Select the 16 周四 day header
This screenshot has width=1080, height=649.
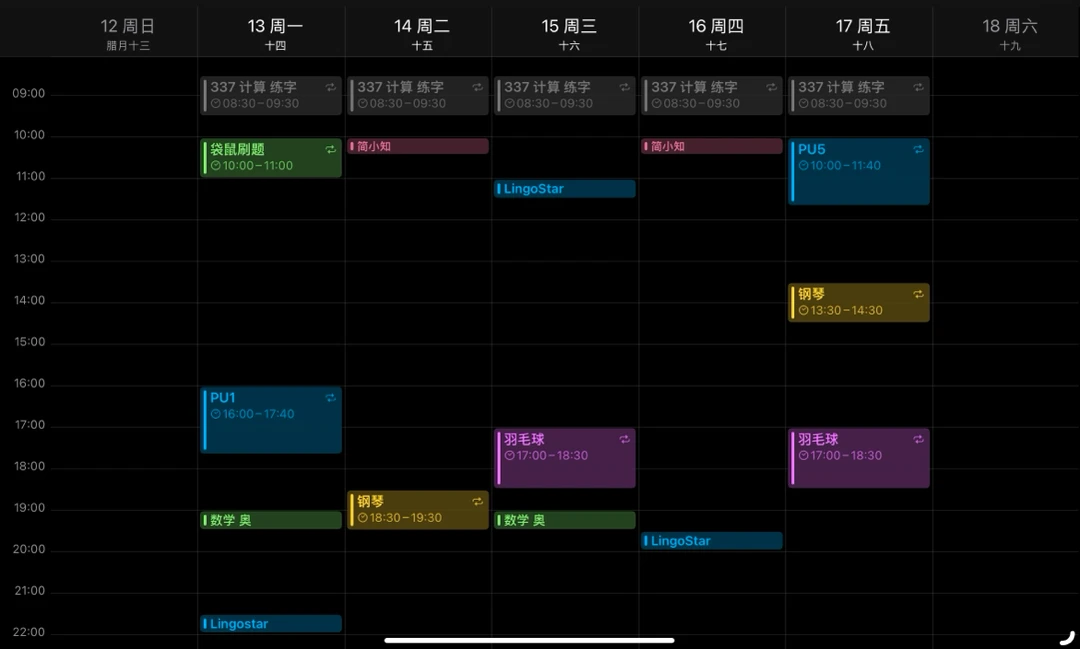[x=716, y=34]
